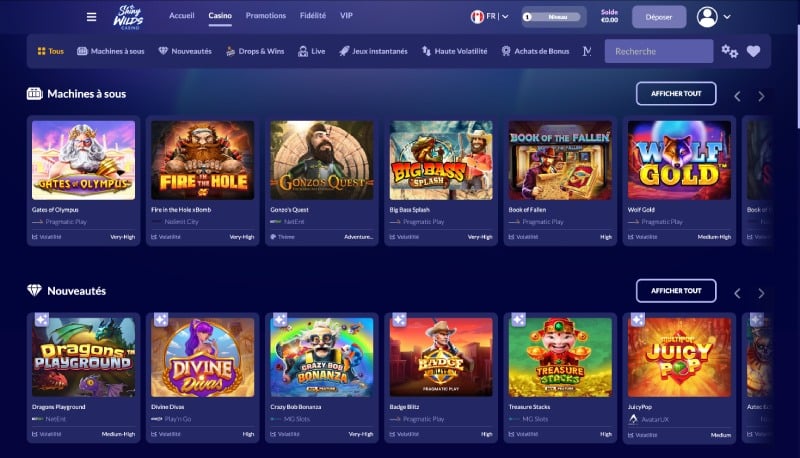Slide Machines à sous carousel to next
Viewport: 800px width, 458px height.
point(761,96)
